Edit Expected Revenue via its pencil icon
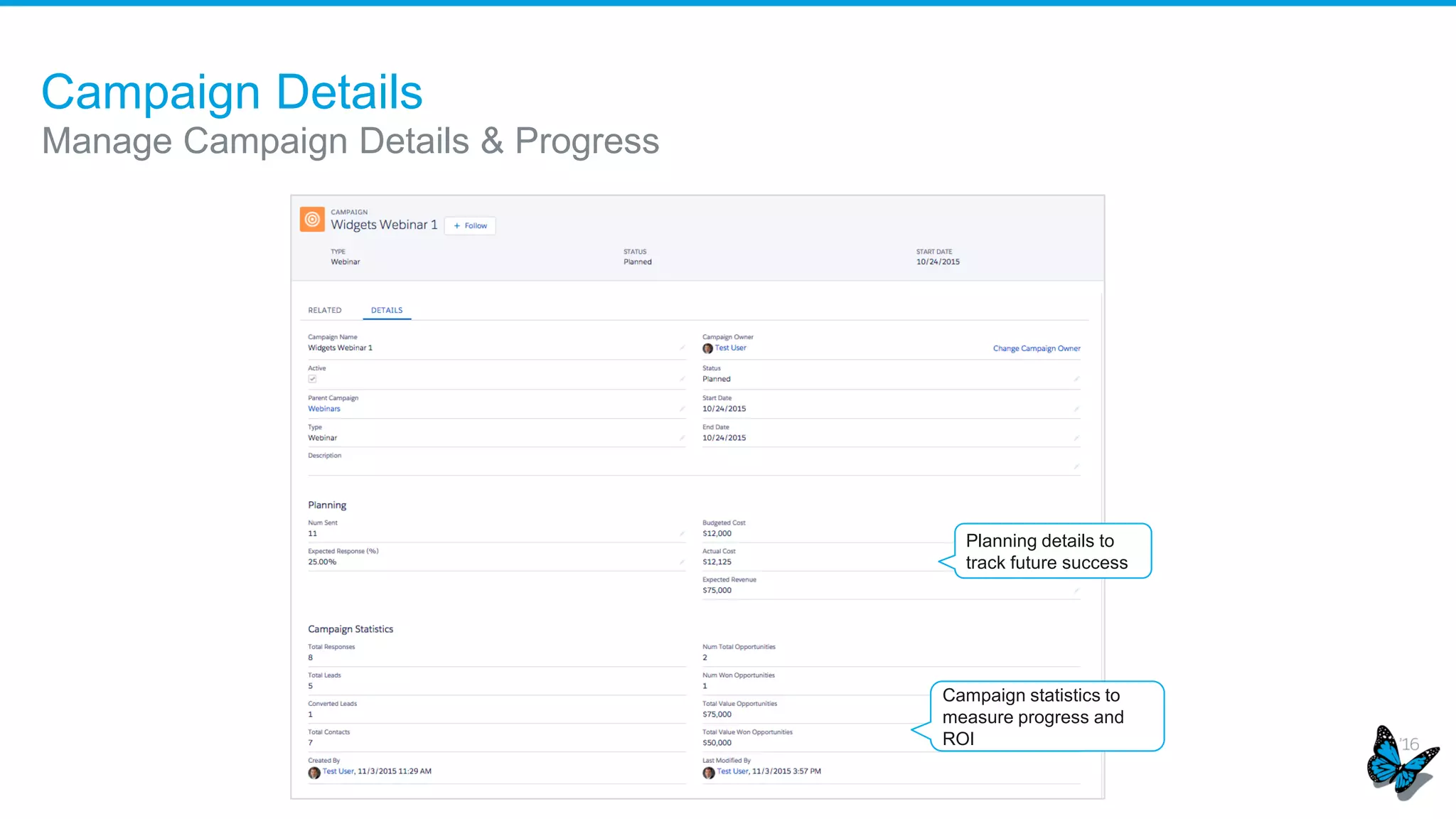Screen dimensions: 1456x819 [1076, 590]
